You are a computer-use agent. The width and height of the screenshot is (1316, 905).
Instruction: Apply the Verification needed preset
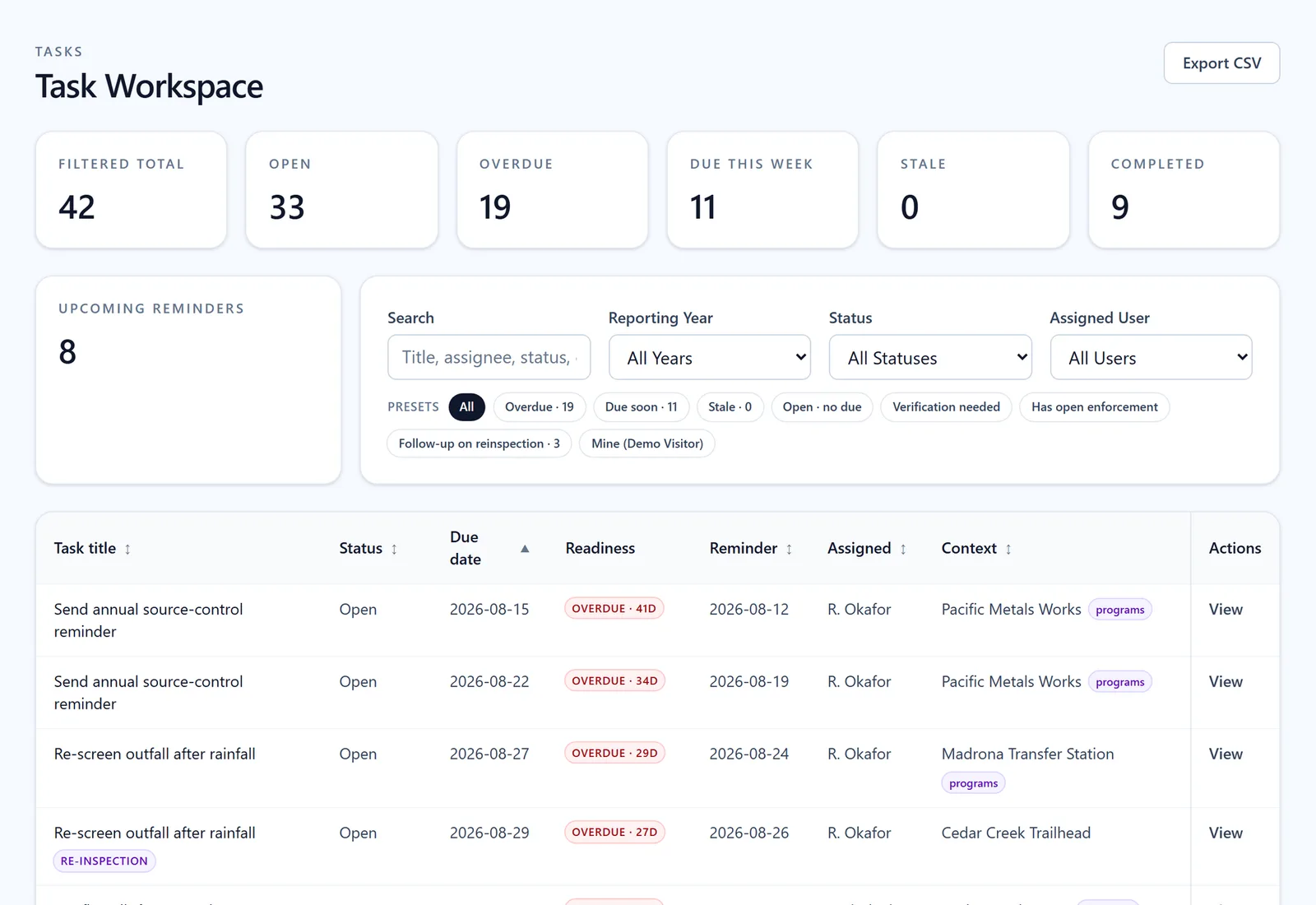(x=947, y=407)
